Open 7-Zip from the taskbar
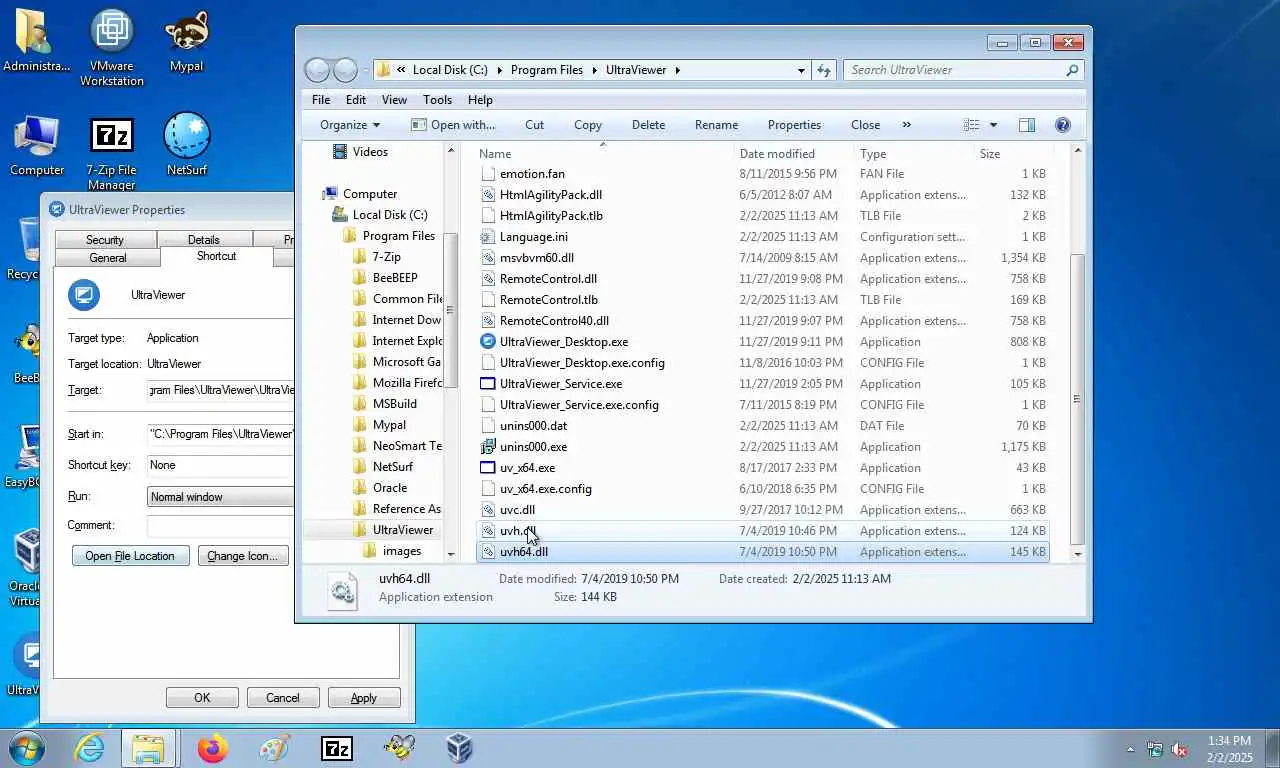Screen dimensions: 1280x768 pyautogui.click(x=336, y=748)
